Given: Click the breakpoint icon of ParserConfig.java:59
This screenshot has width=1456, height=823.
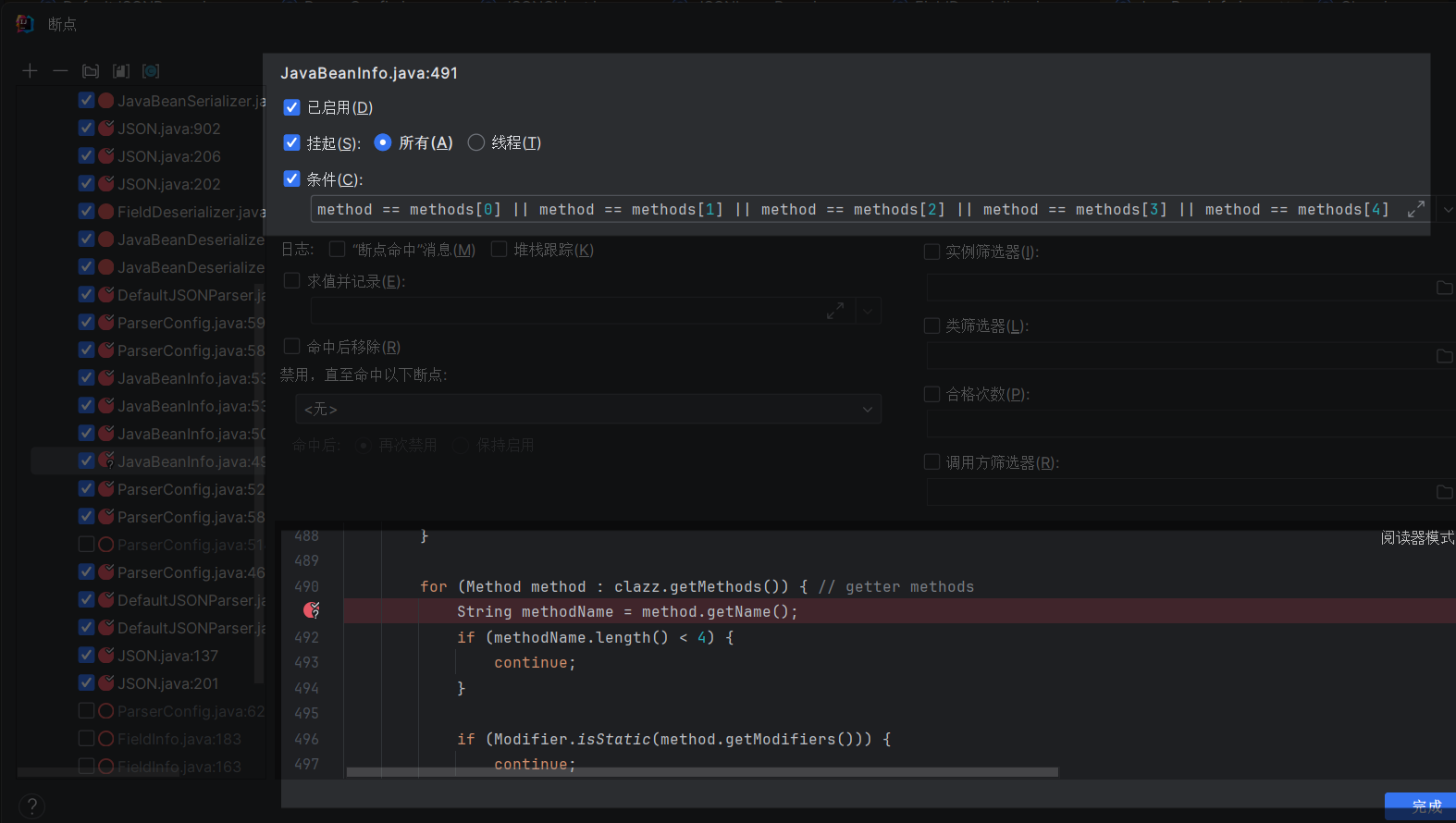Looking at the screenshot, I should (x=106, y=323).
